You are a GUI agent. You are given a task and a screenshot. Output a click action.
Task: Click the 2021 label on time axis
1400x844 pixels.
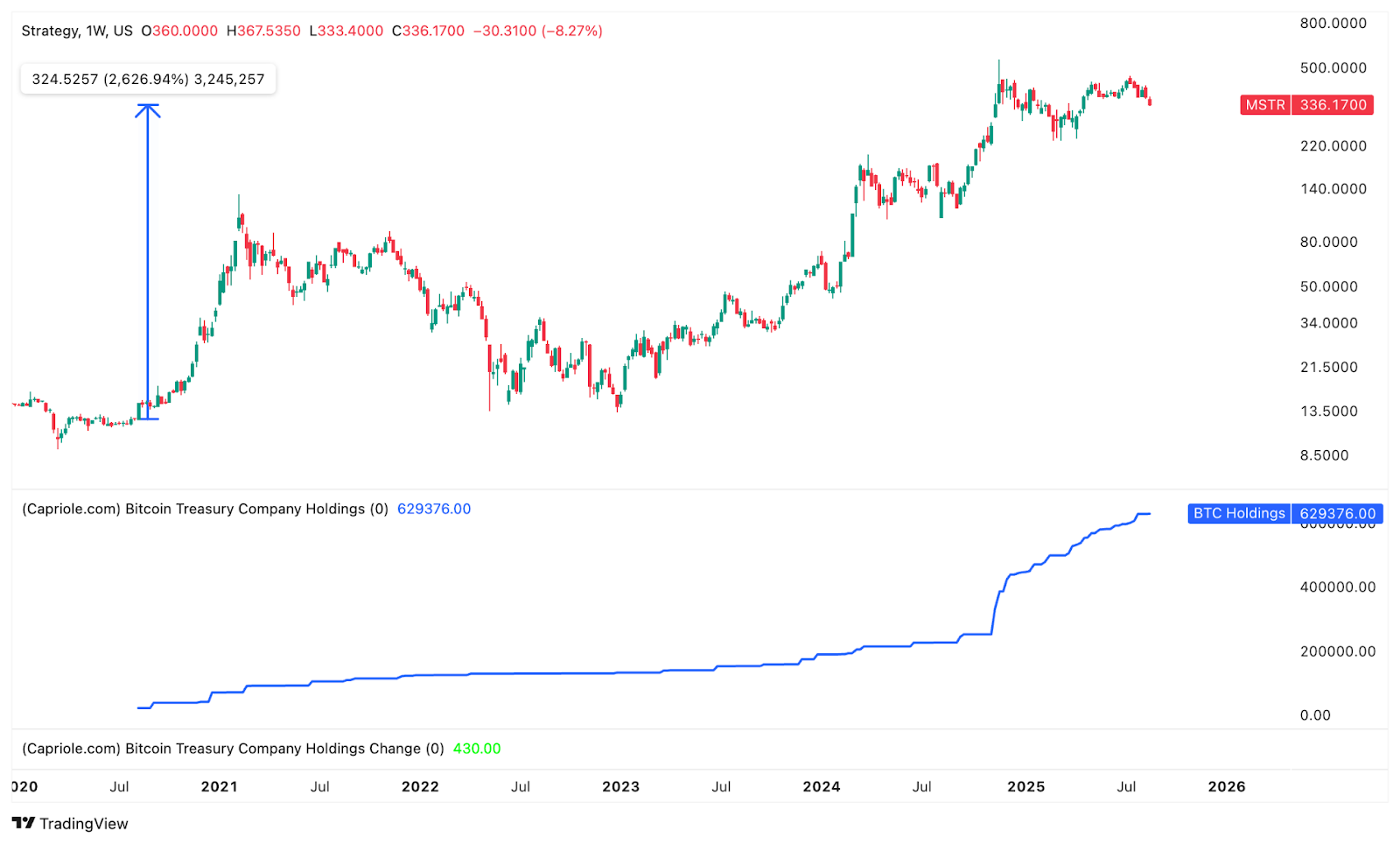click(x=220, y=786)
